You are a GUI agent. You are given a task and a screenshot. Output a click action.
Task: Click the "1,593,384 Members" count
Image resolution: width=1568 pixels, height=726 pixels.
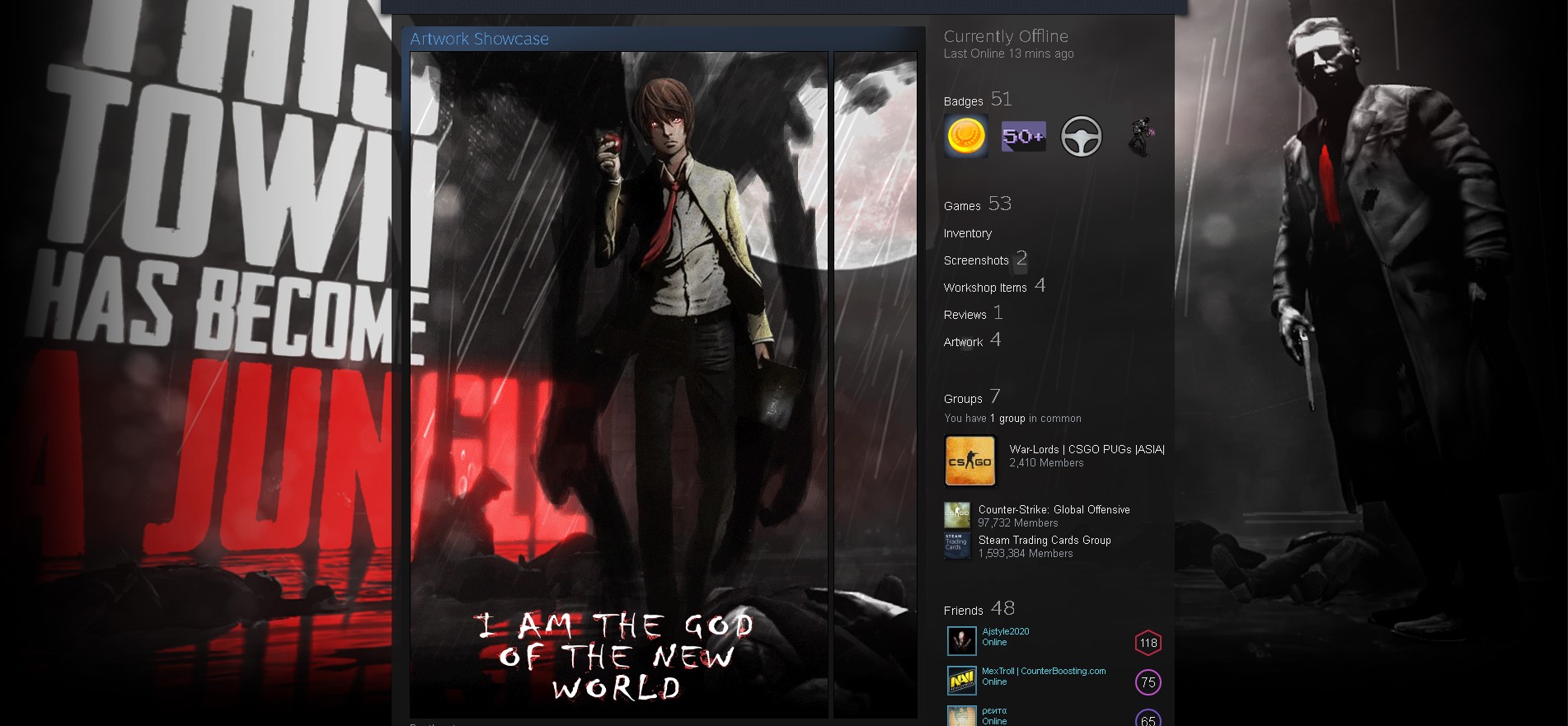click(1026, 554)
